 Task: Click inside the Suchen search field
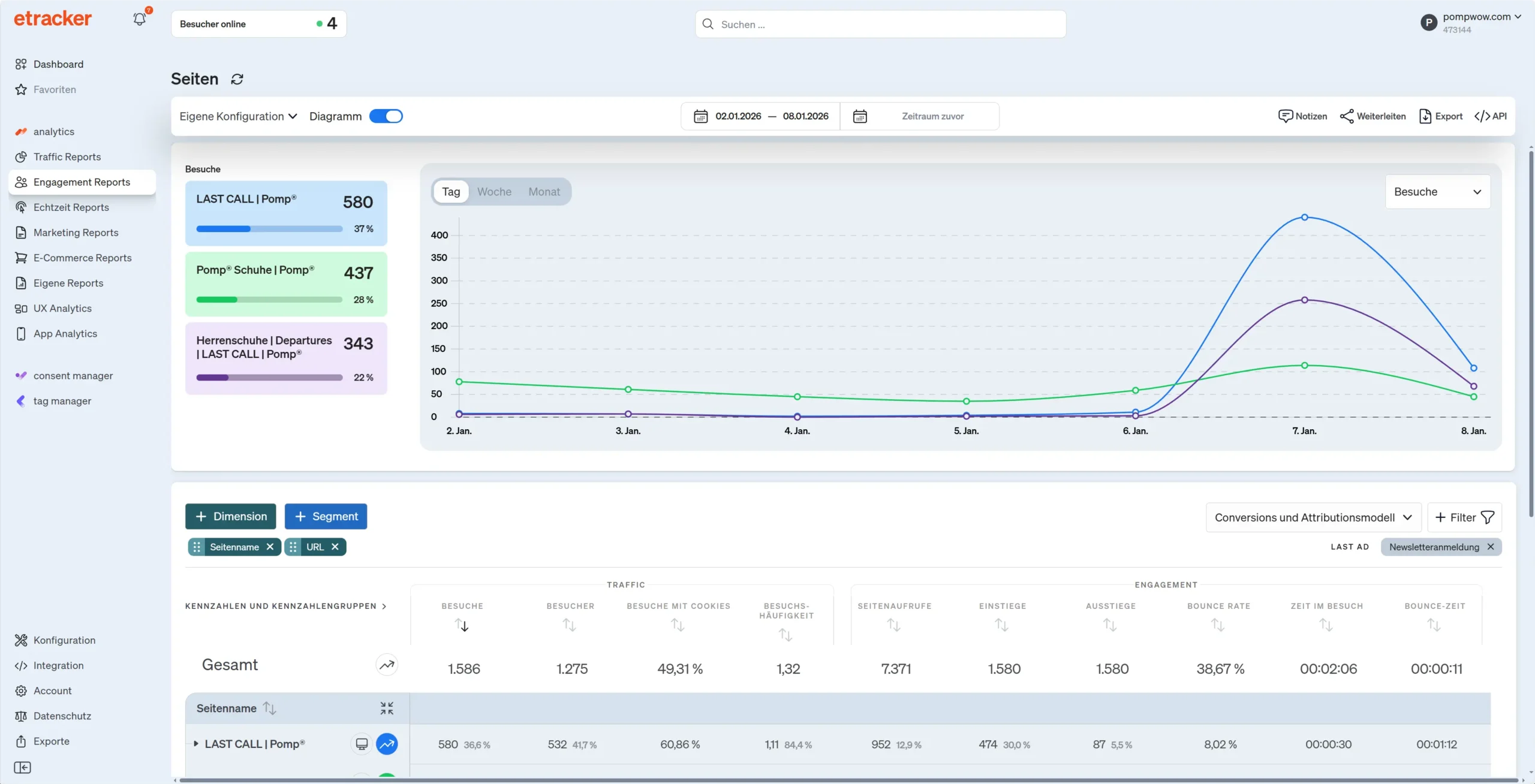pos(879,24)
